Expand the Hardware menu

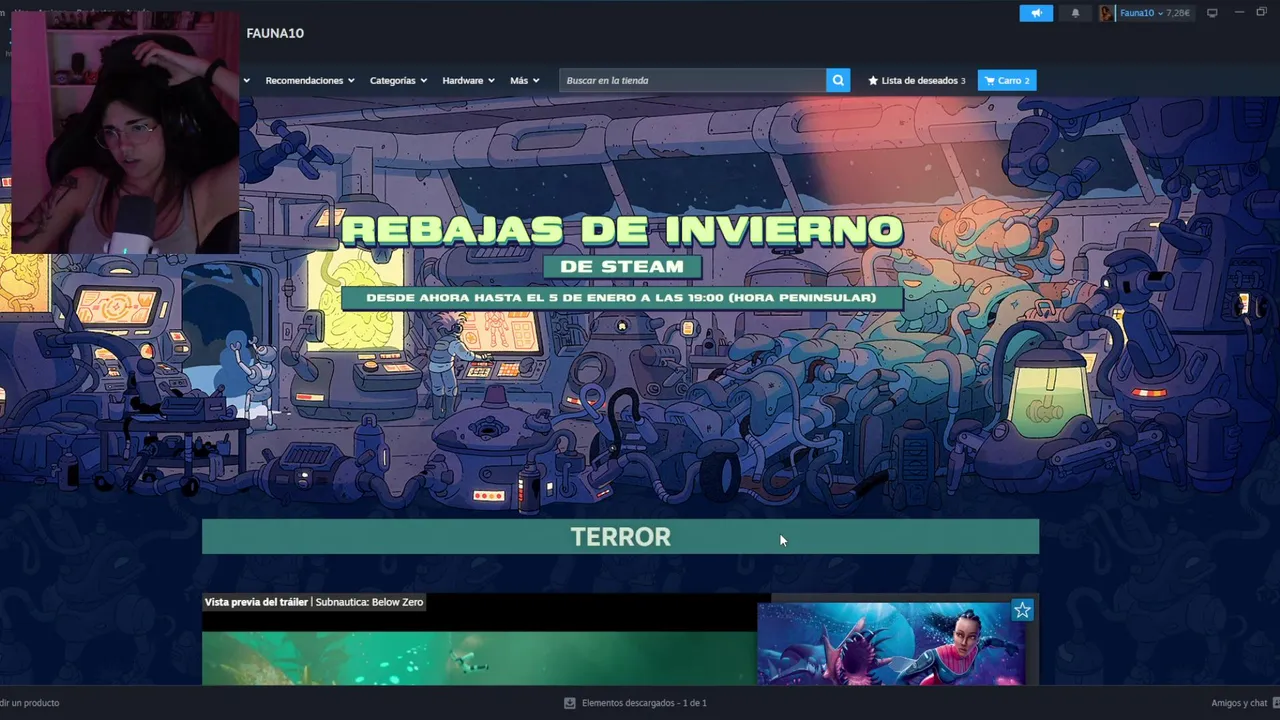click(468, 80)
